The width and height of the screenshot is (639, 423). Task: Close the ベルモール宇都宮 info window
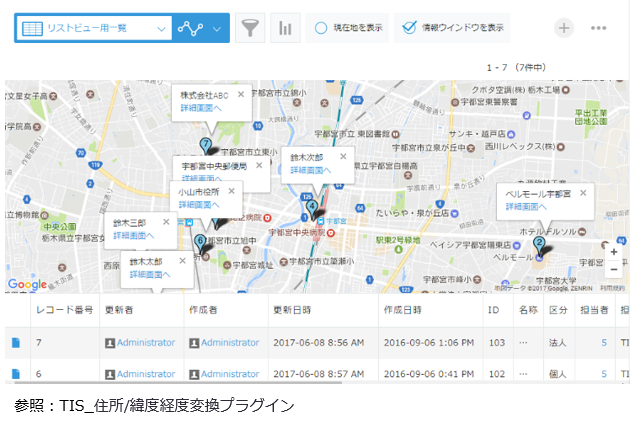coord(583,193)
